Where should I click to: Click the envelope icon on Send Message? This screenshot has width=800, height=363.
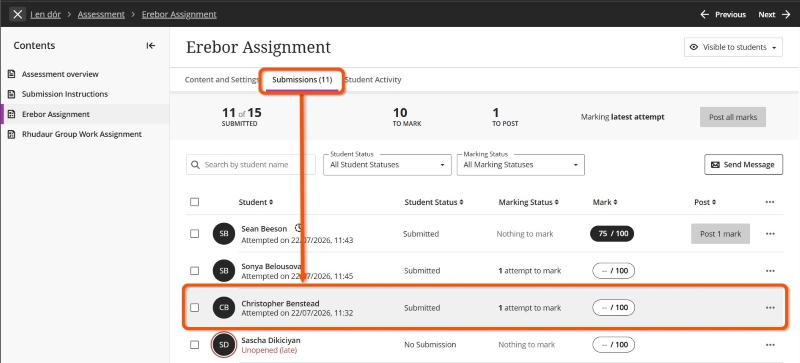[715, 164]
